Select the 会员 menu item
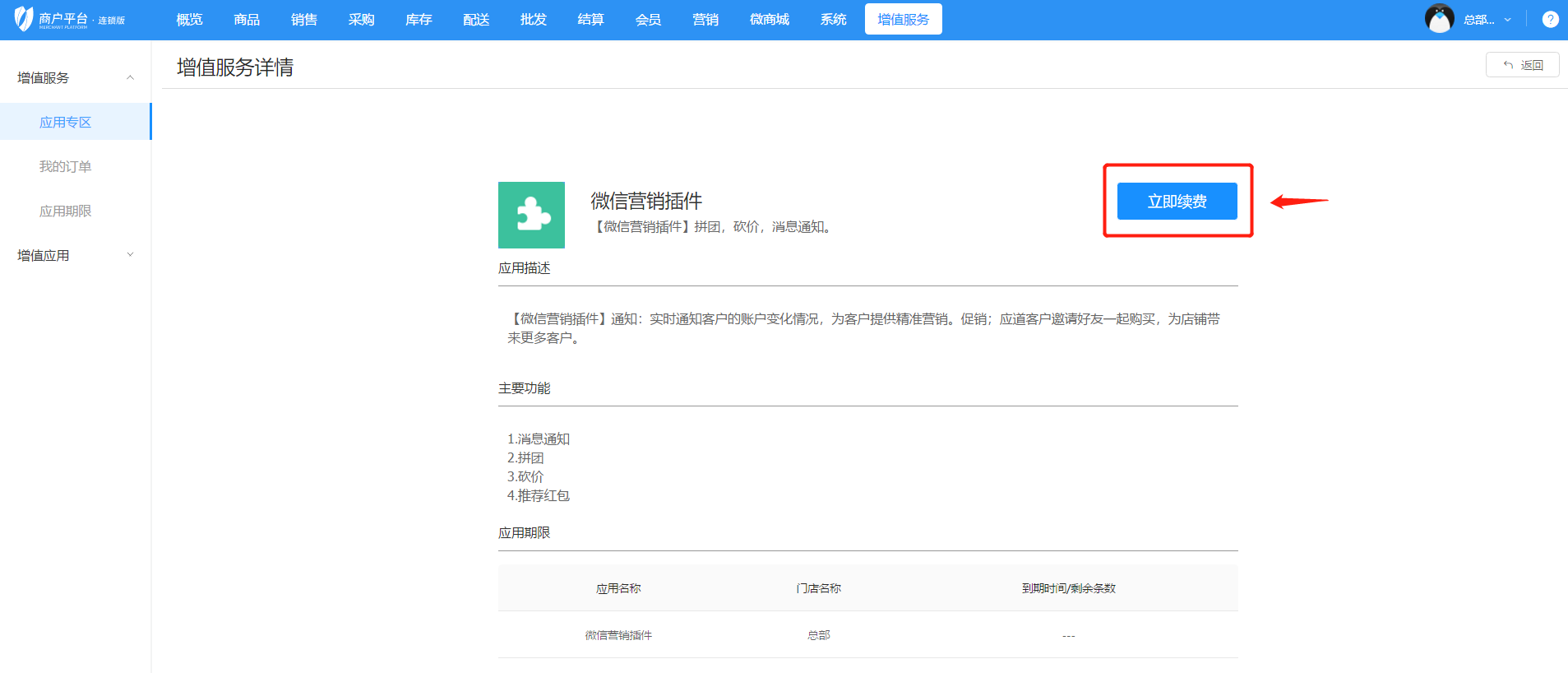Screen dimensions: 1568x673 pyautogui.click(x=648, y=20)
